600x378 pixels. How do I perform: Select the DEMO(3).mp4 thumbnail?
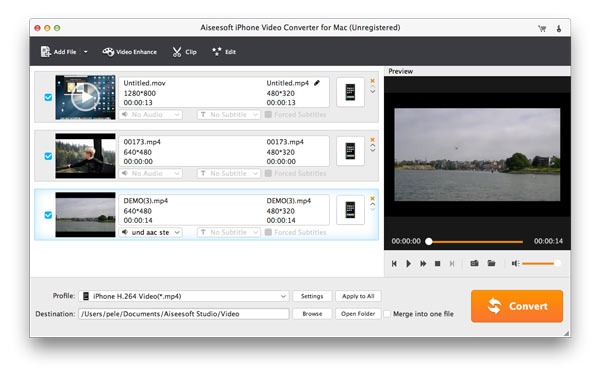[x=85, y=215]
